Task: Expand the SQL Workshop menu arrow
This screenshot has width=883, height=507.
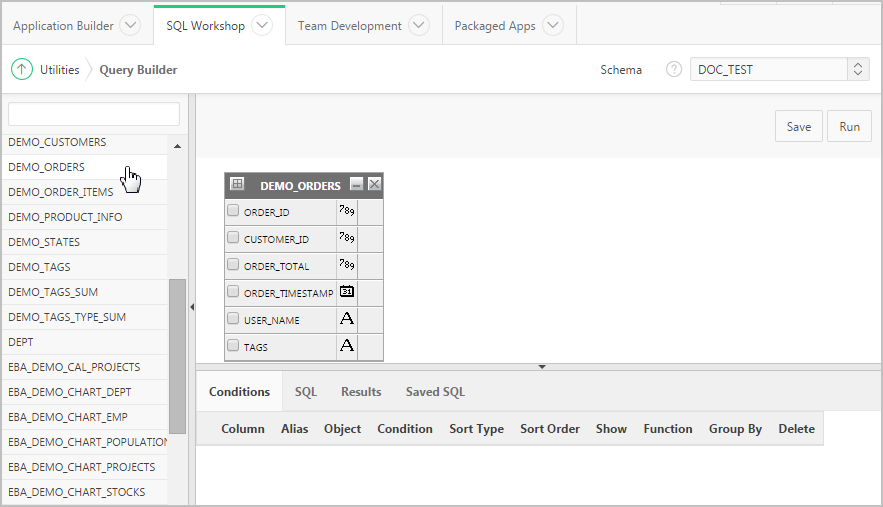Action: [262, 26]
